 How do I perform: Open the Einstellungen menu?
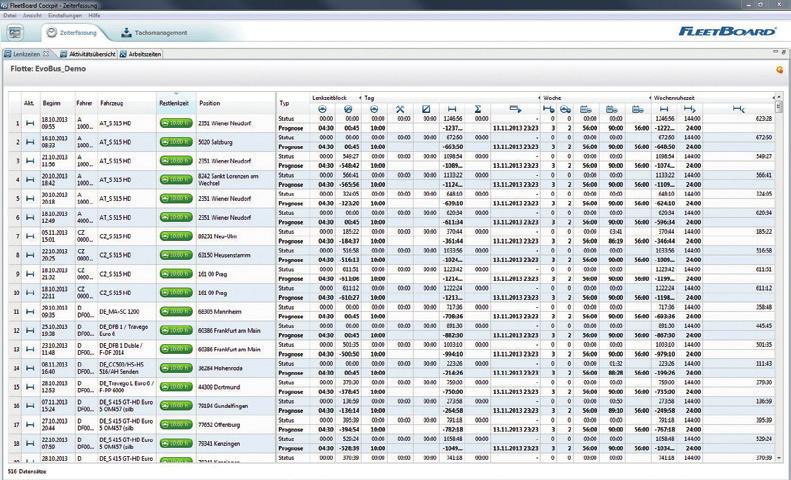click(65, 16)
